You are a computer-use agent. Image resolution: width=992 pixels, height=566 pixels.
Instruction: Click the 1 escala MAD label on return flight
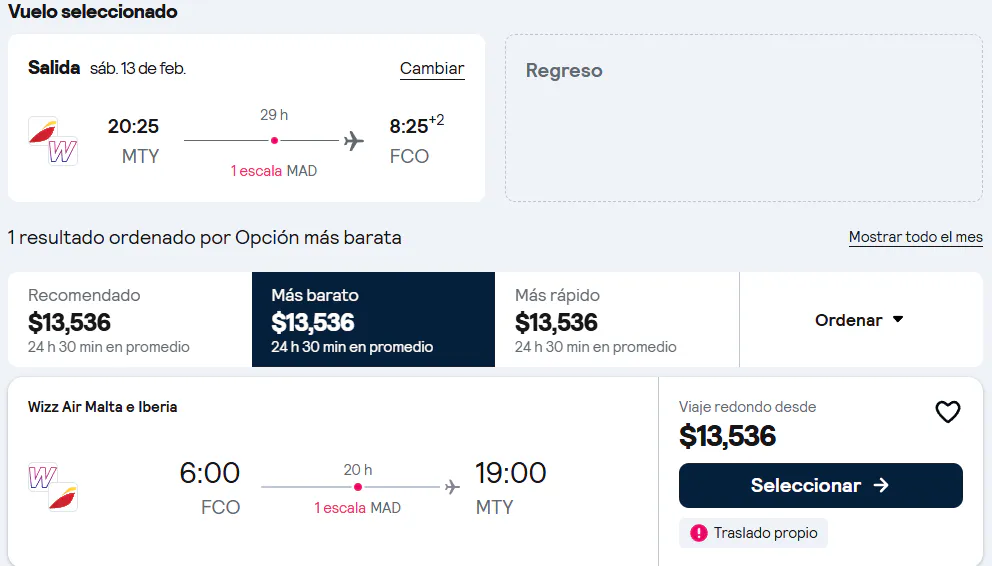point(357,508)
